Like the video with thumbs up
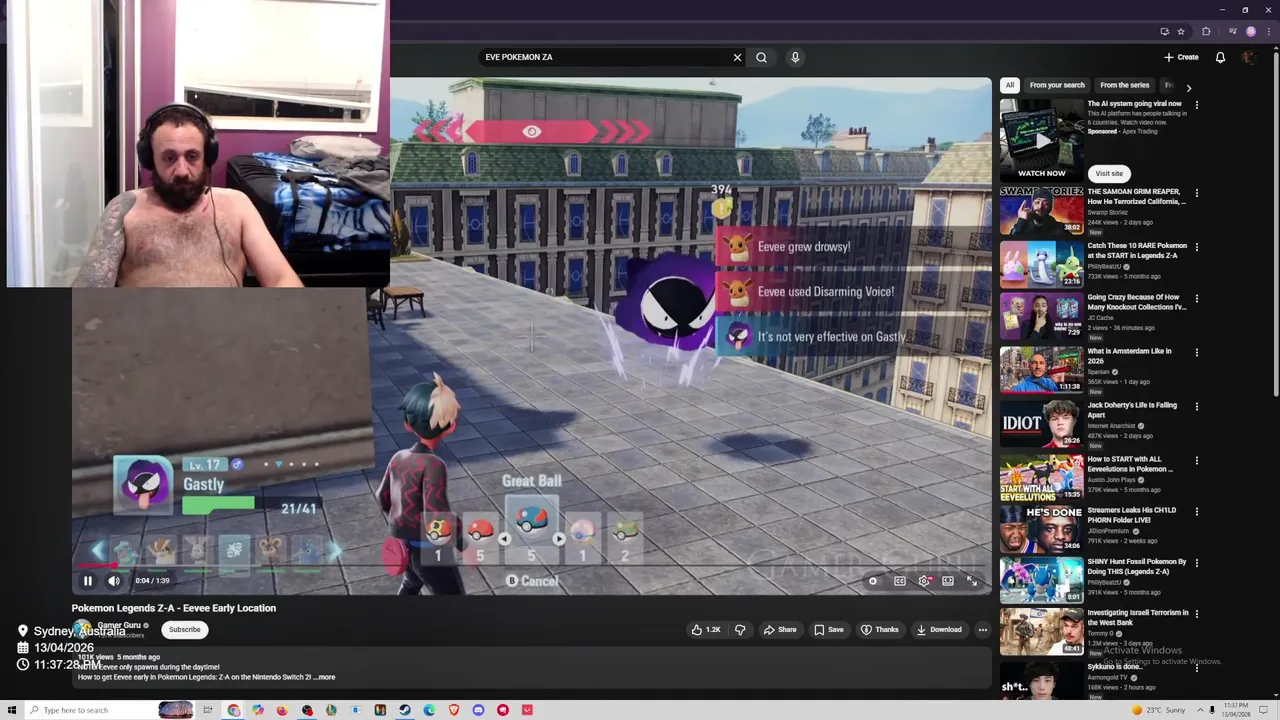Screen dimensions: 1280x720 click(706, 630)
